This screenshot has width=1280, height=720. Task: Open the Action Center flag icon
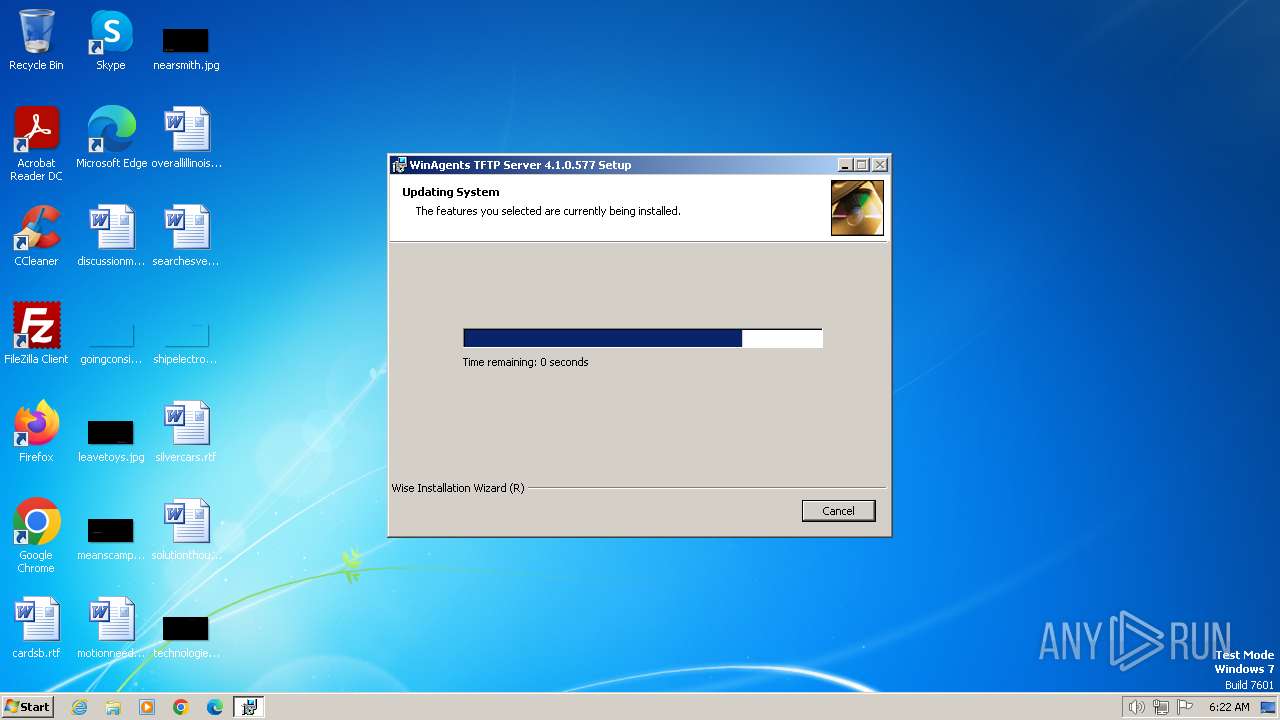(1186, 707)
